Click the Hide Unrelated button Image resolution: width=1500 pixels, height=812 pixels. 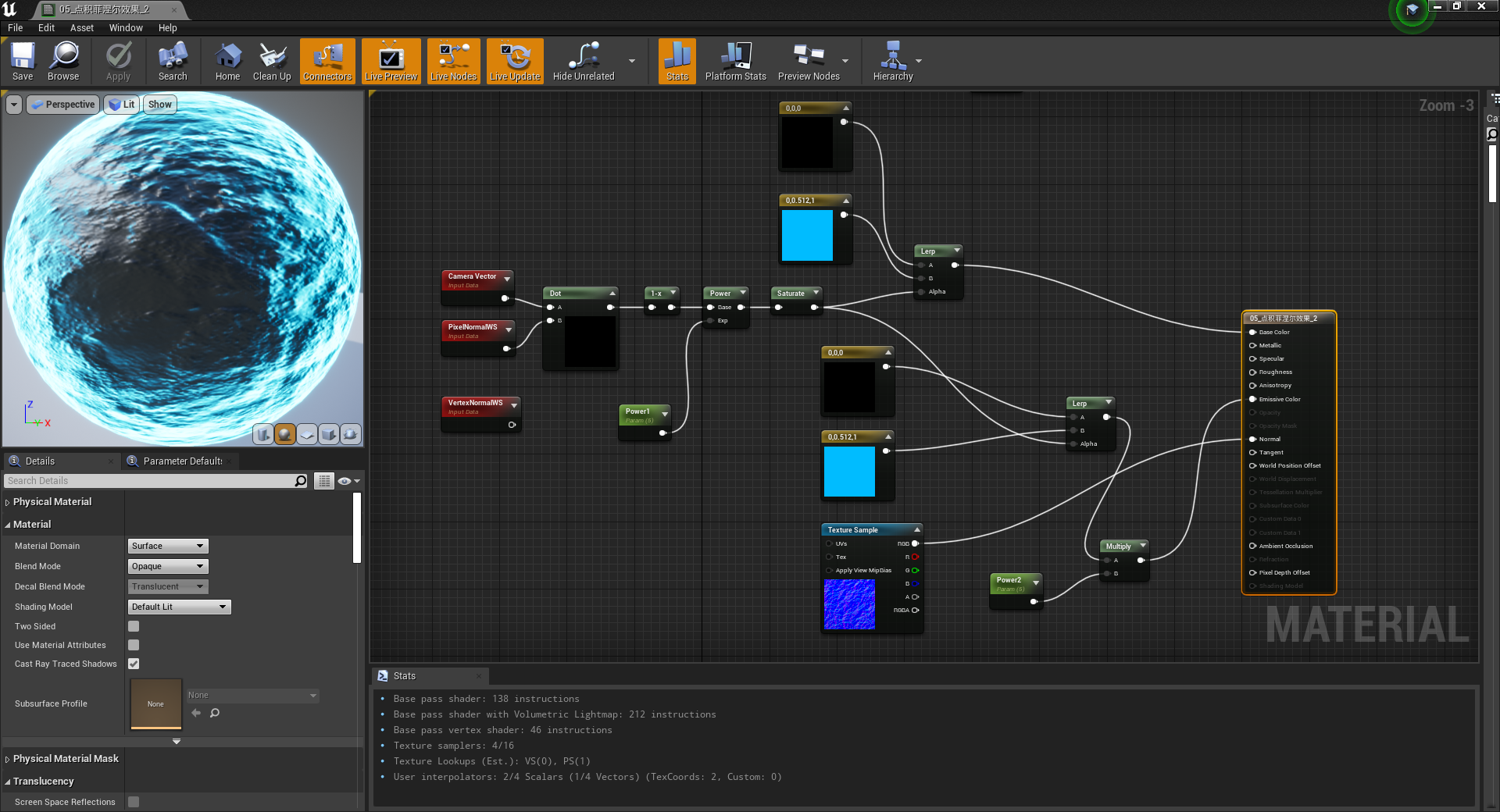coord(582,61)
